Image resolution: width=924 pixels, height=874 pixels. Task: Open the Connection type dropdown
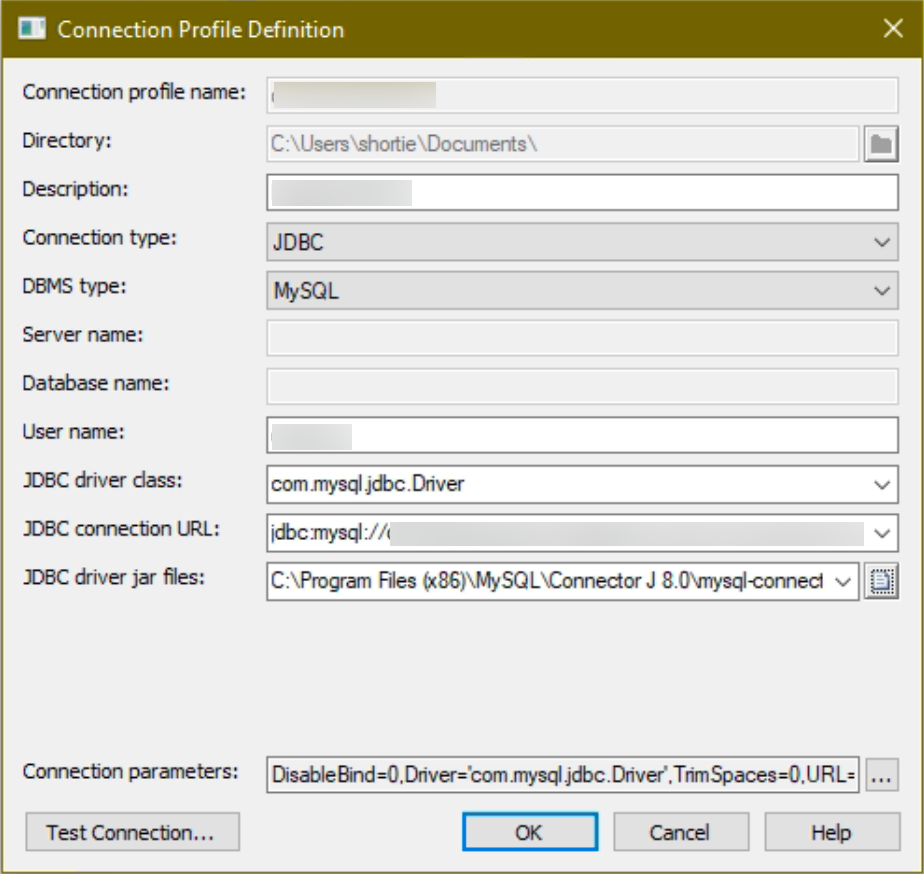click(x=881, y=242)
